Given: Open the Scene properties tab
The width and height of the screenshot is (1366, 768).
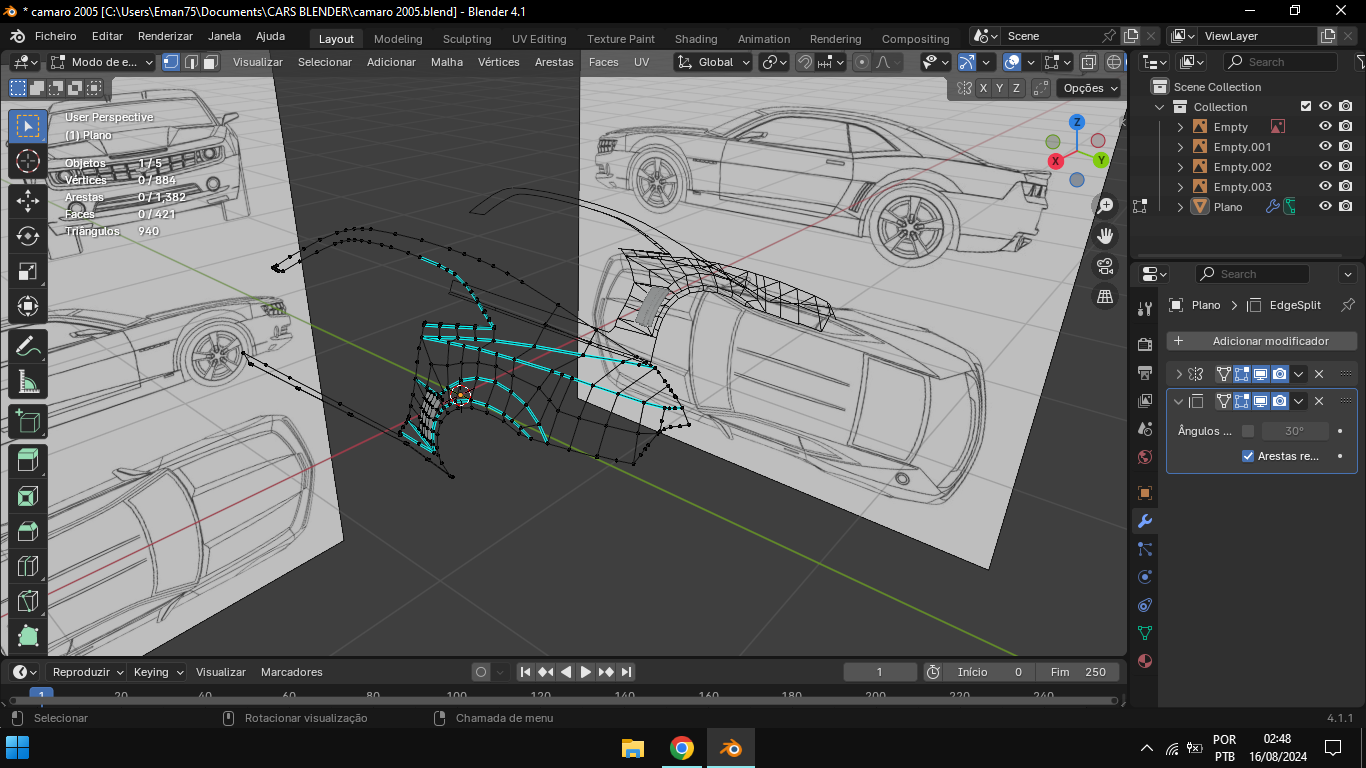Looking at the screenshot, I should (1145, 429).
